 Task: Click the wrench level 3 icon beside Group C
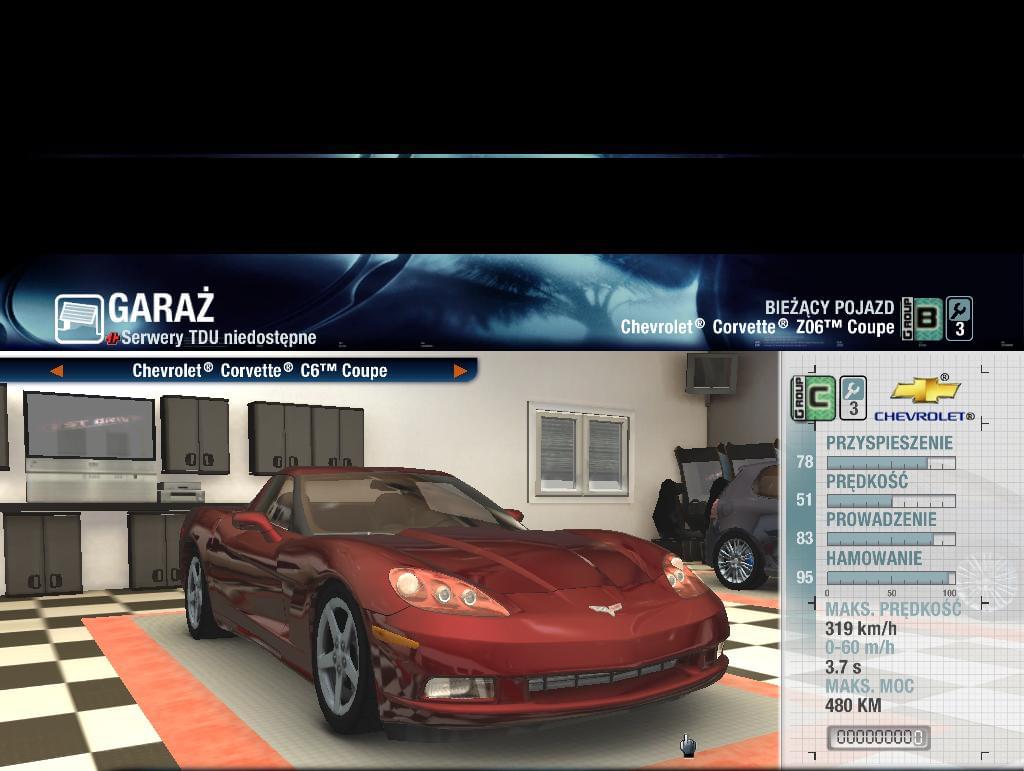[853, 398]
